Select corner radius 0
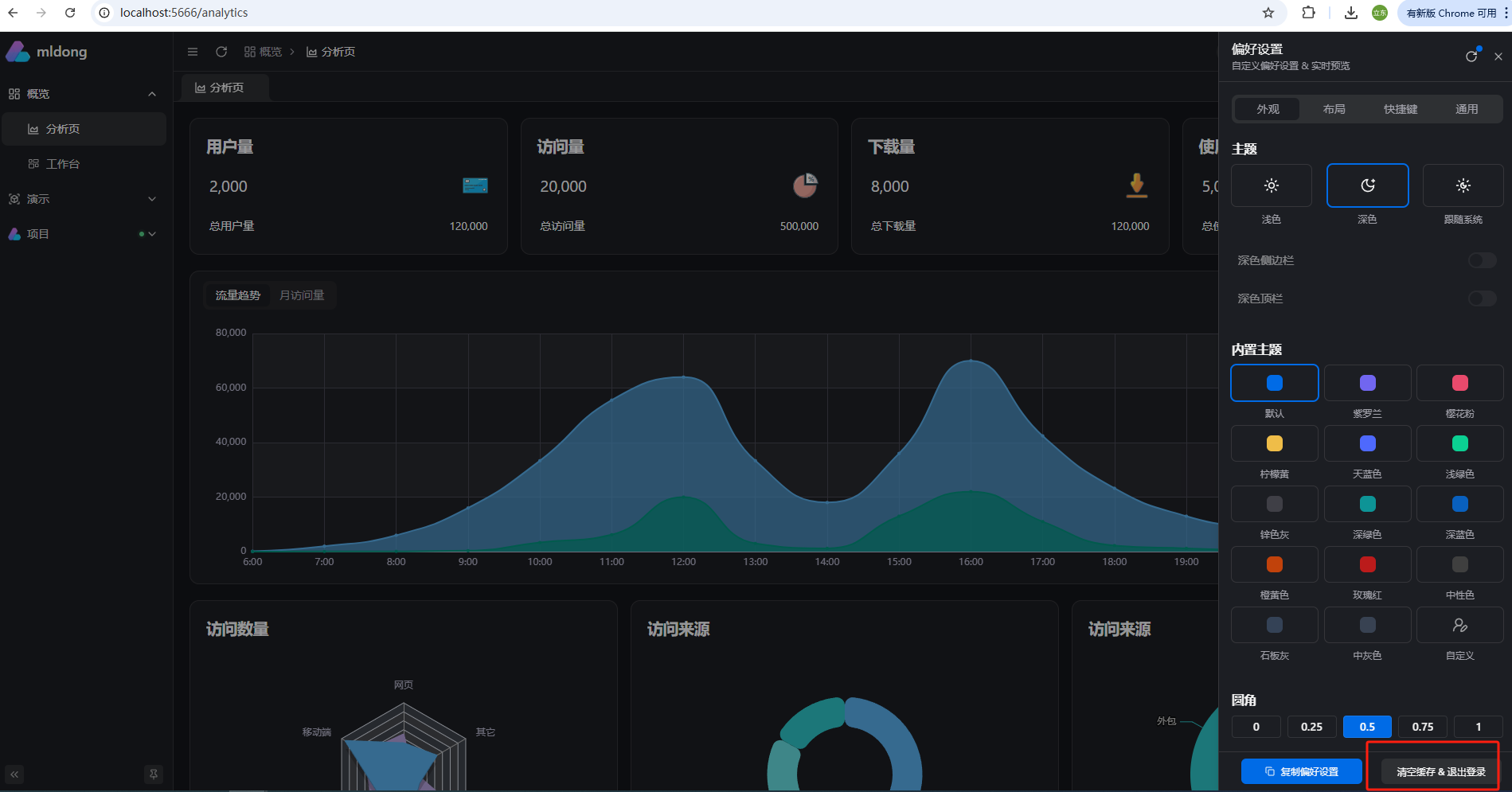 click(1256, 727)
